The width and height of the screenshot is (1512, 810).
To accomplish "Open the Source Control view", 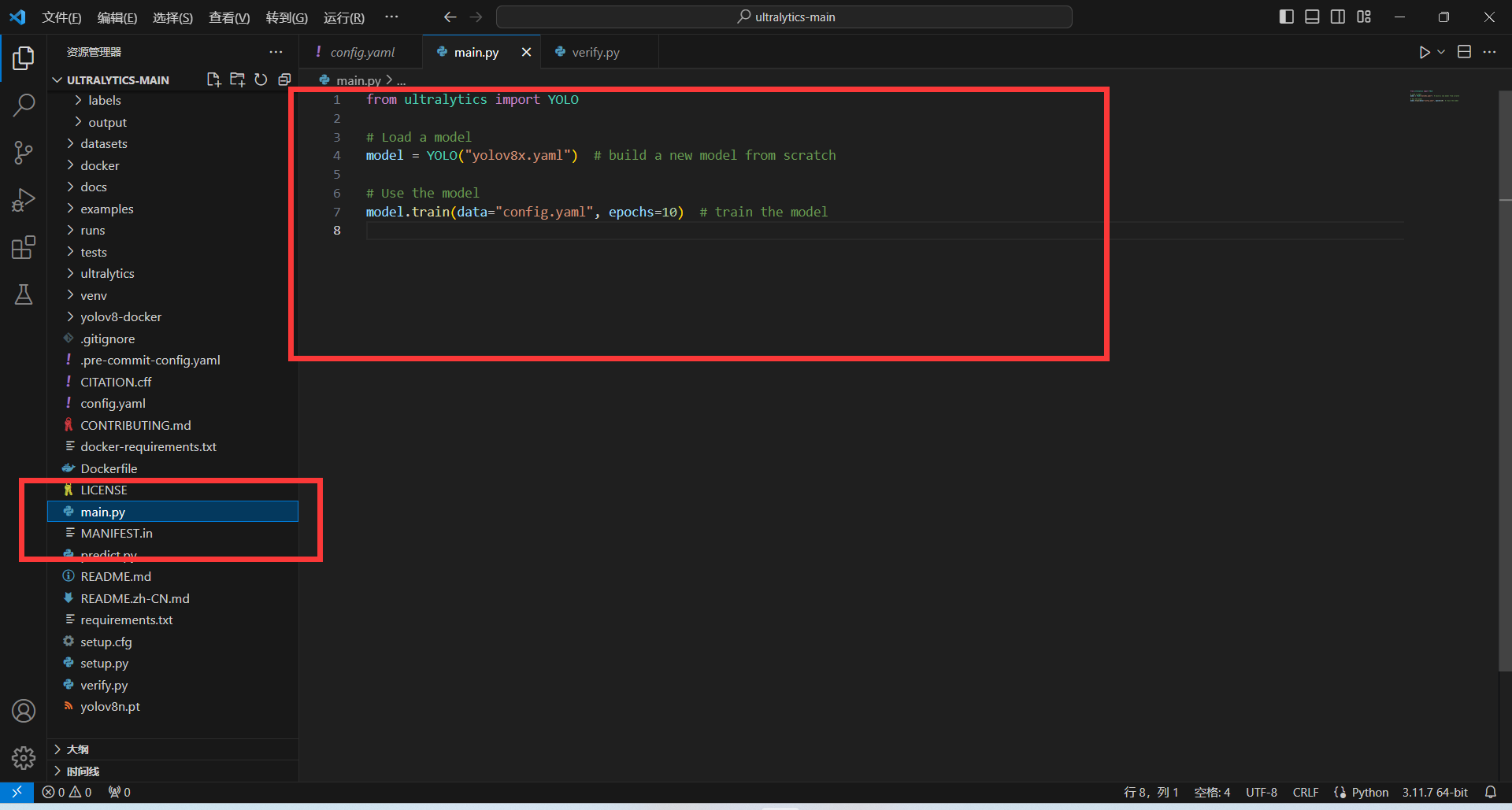I will [24, 153].
